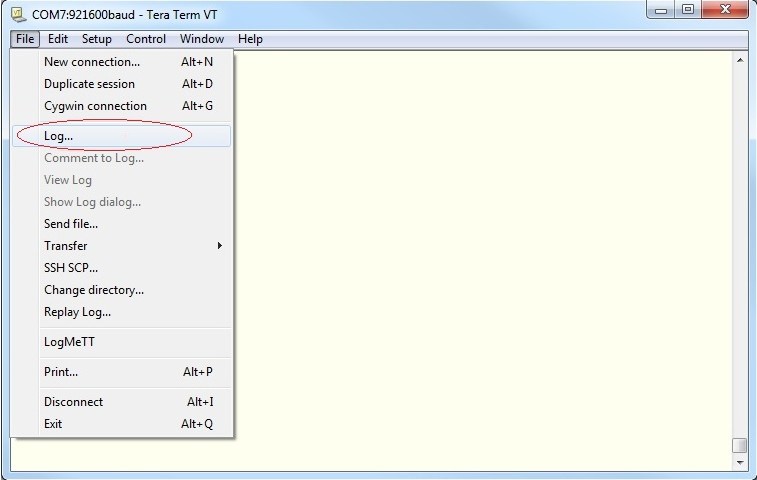Open the Setup menu
The width and height of the screenshot is (757, 480).
(97, 39)
